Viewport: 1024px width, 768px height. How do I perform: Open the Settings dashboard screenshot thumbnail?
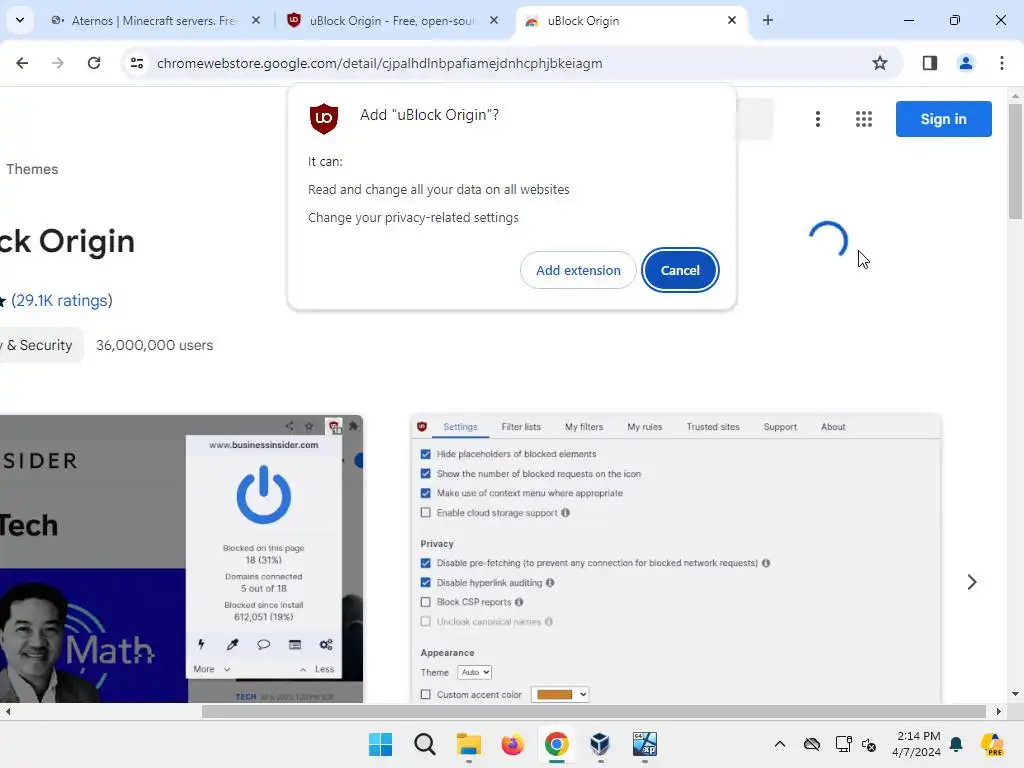676,559
